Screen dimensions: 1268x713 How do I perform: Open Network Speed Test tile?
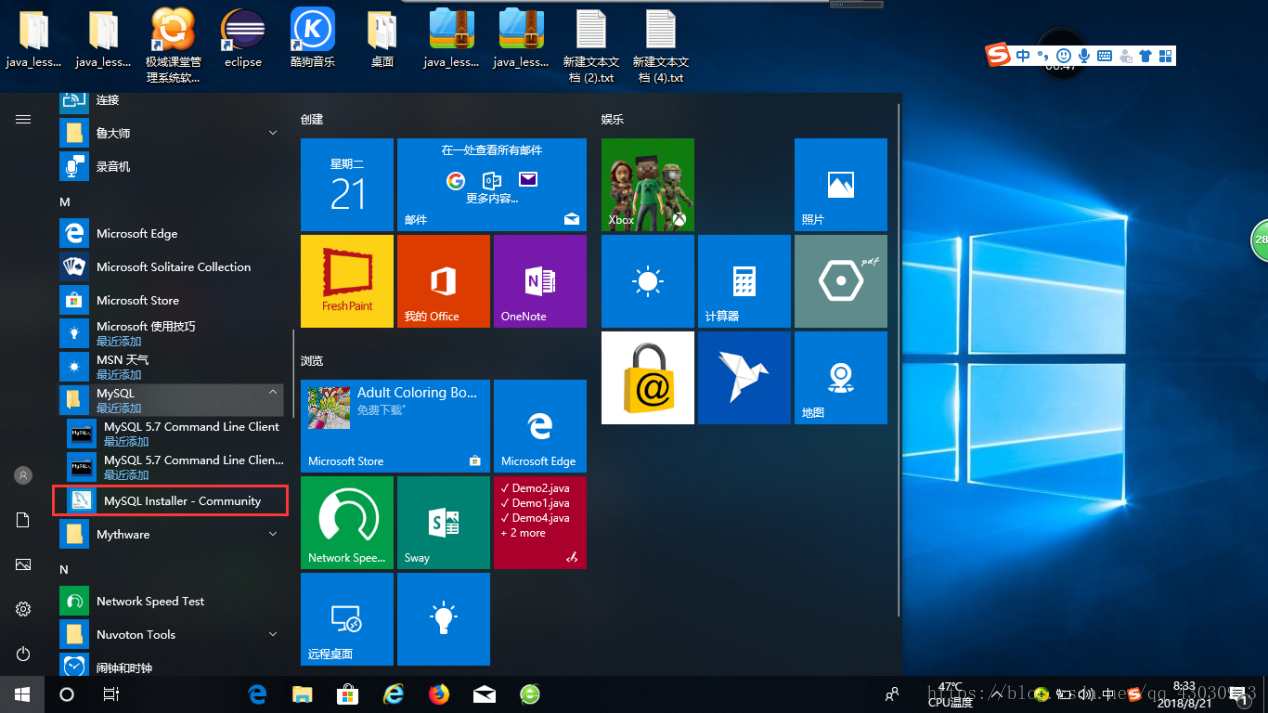pos(347,523)
